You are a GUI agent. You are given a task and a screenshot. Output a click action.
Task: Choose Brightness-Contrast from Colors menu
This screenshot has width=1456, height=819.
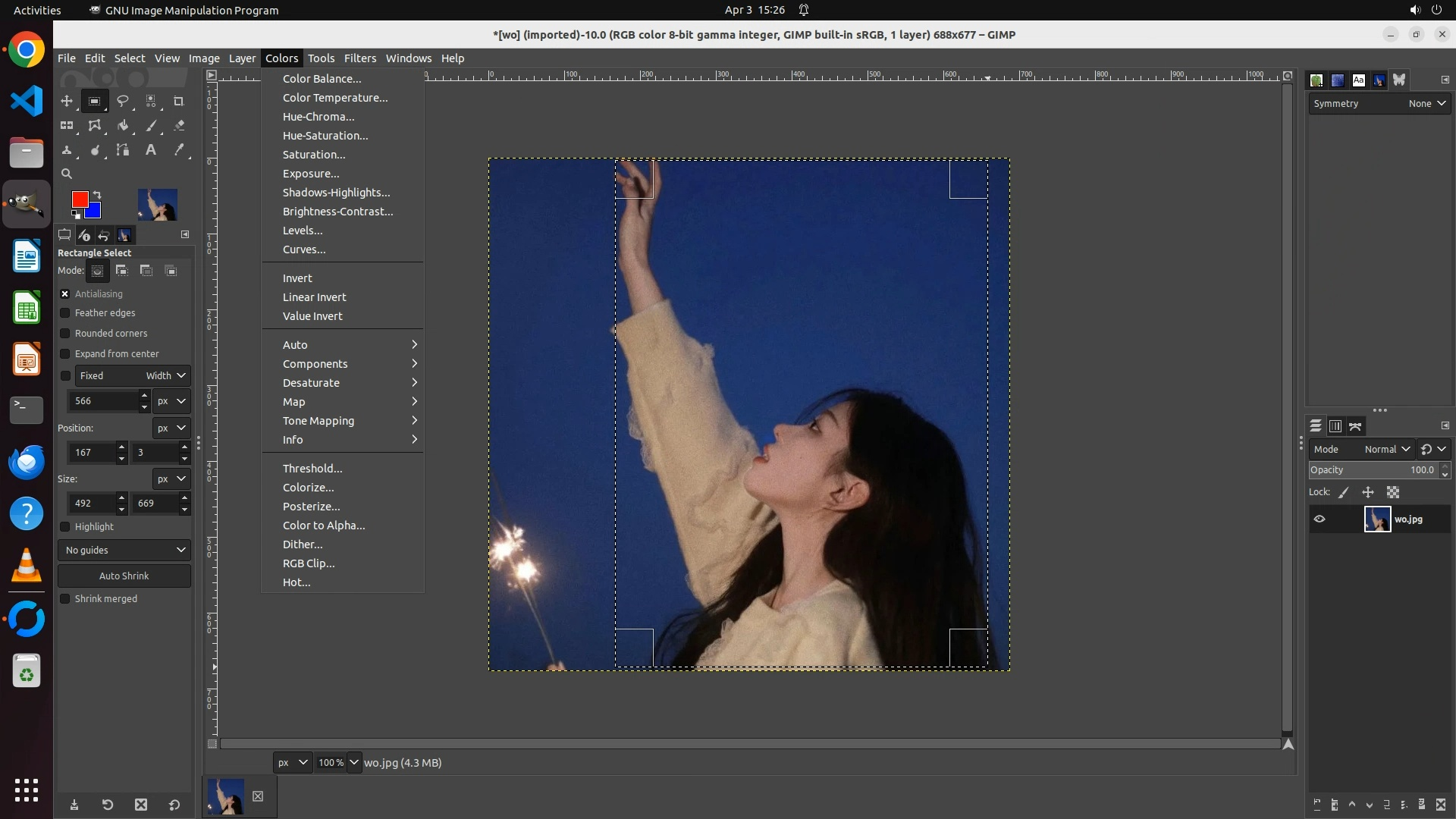point(337,212)
